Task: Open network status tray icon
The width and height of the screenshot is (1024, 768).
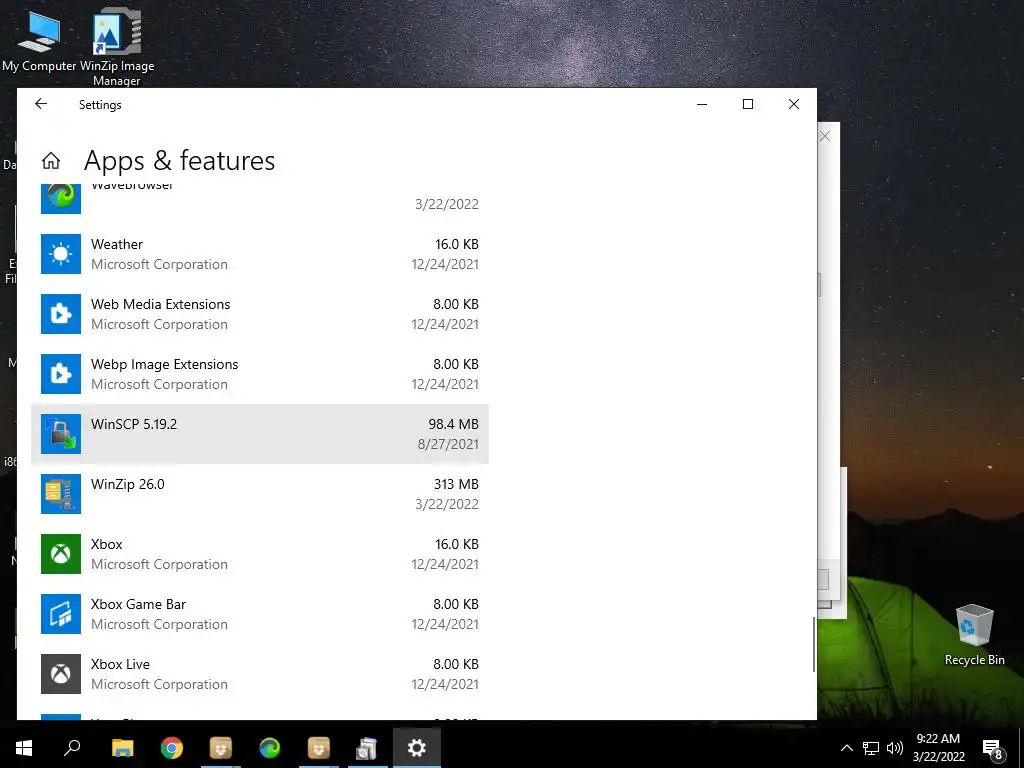Action: pyautogui.click(x=871, y=748)
